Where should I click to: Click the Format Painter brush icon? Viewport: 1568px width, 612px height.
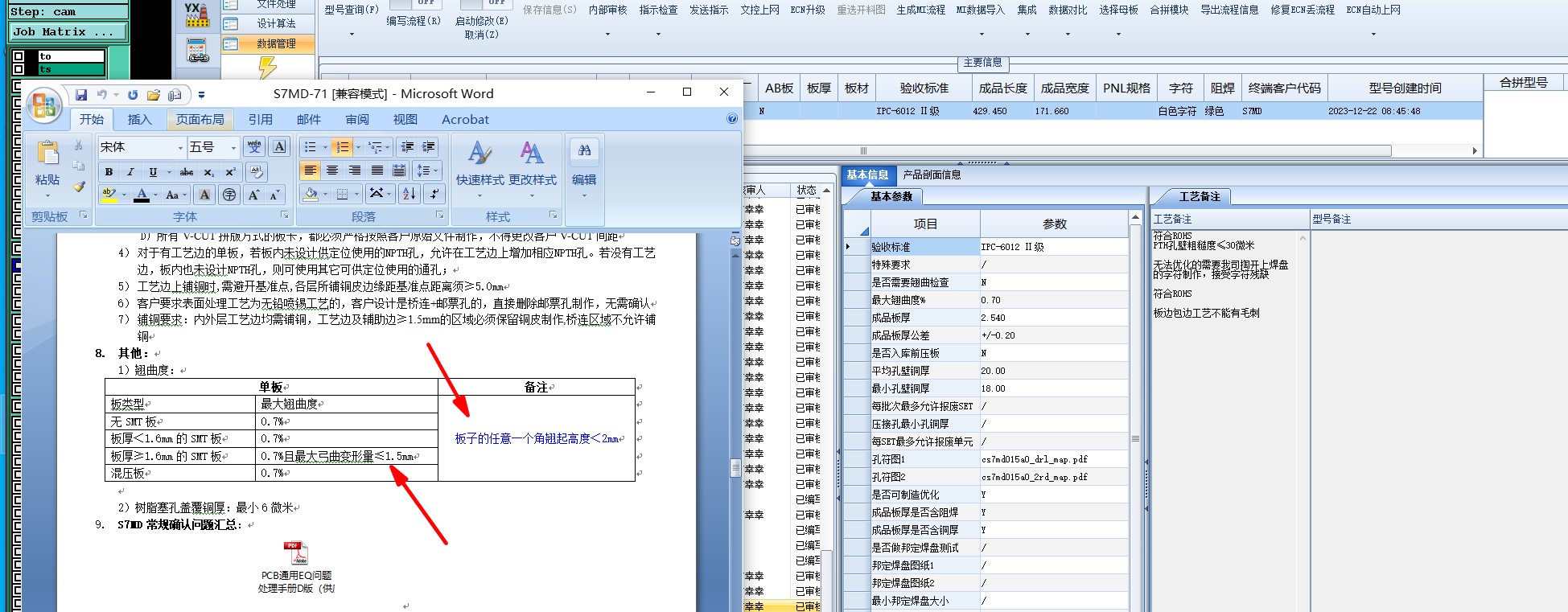tap(79, 187)
